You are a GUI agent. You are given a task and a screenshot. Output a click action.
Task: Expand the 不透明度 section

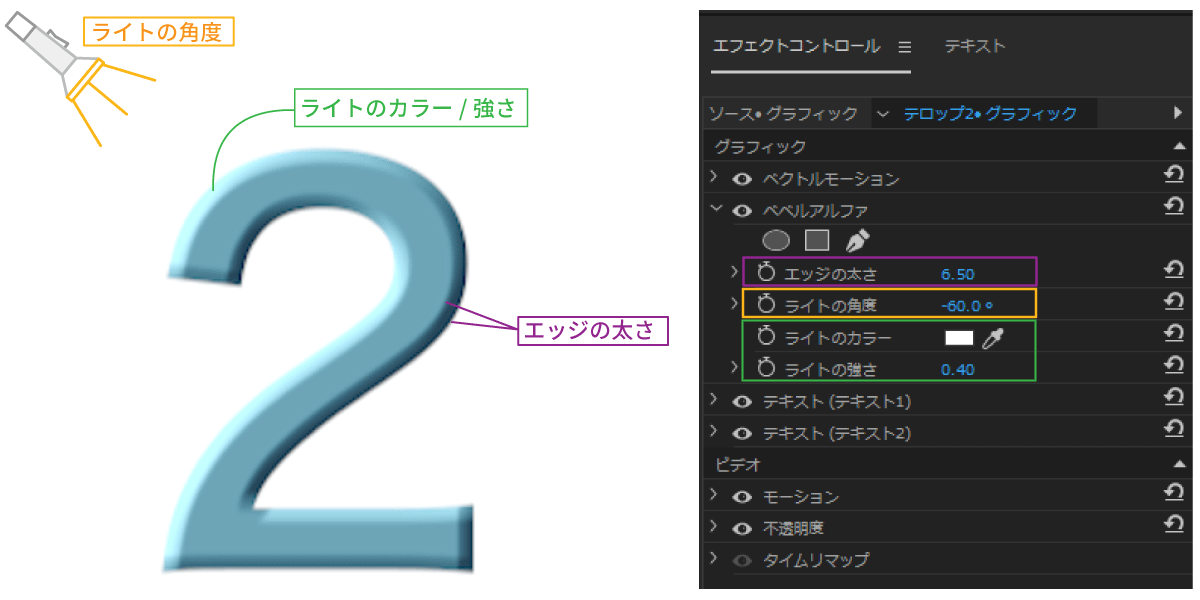click(714, 525)
